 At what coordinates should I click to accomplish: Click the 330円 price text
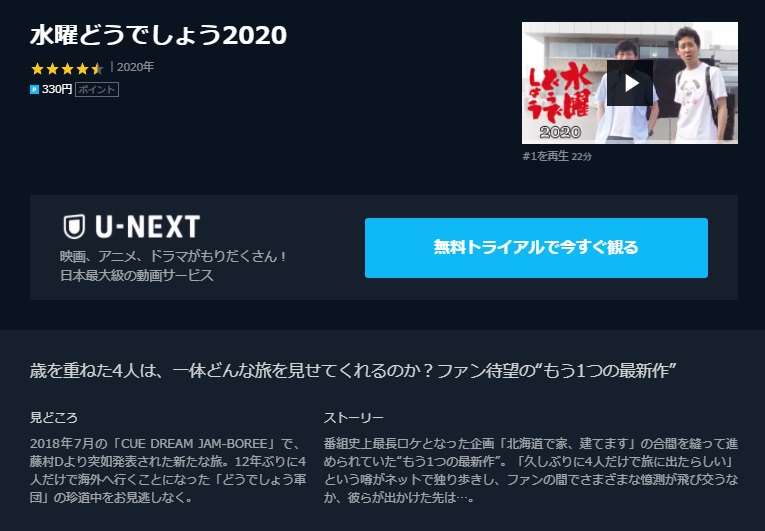click(x=57, y=89)
